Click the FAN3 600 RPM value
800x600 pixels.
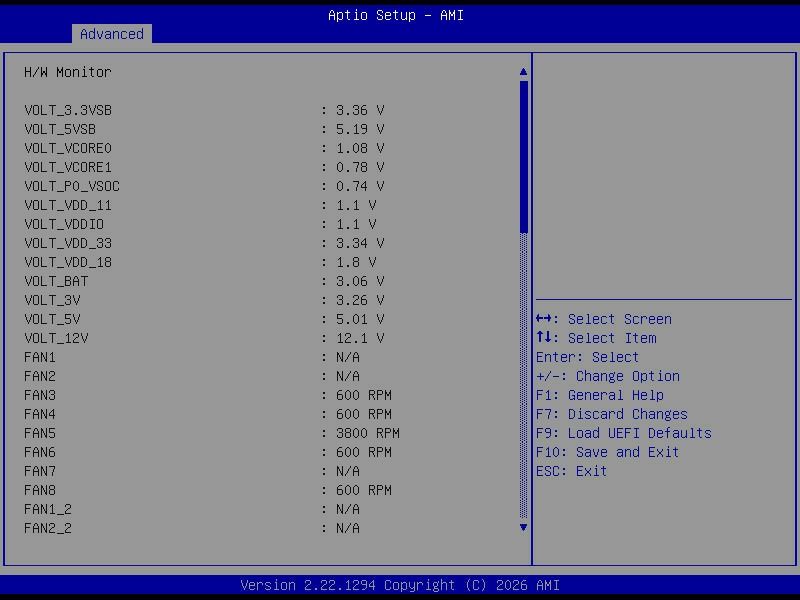[x=364, y=395]
